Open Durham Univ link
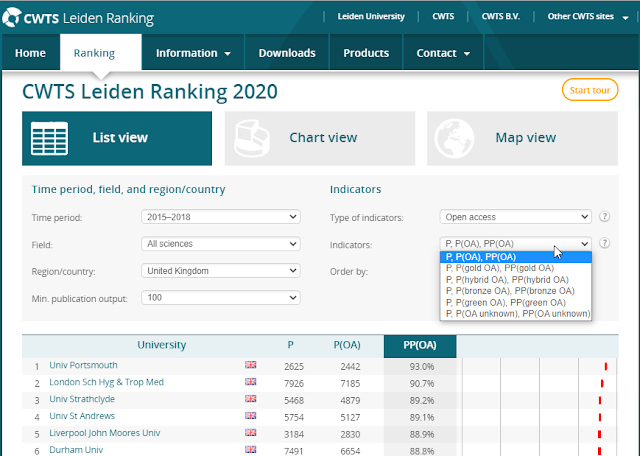 click(76, 450)
